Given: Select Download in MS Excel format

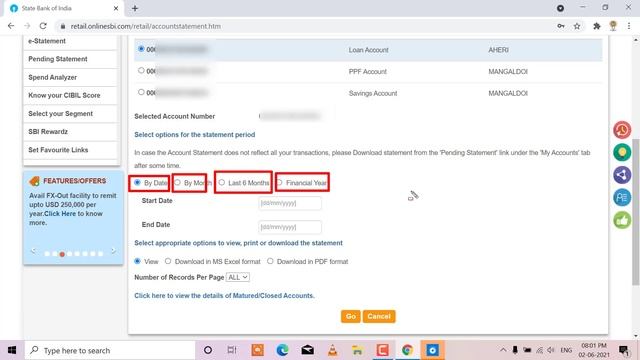Looking at the screenshot, I should point(168,261).
